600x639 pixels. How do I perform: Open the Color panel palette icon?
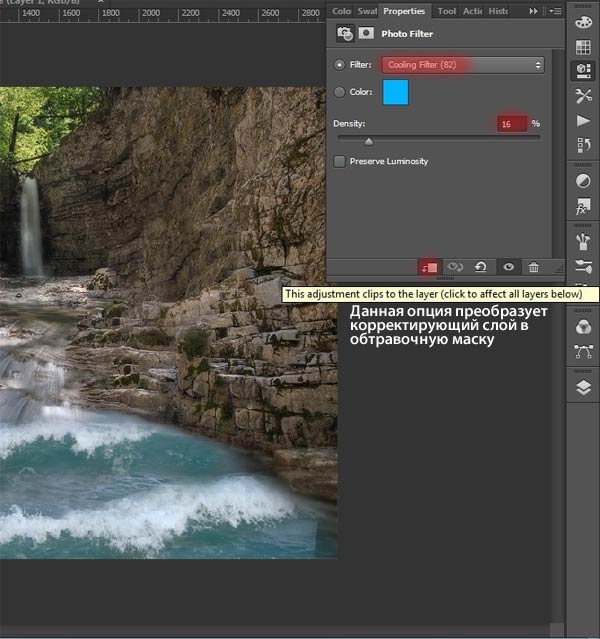(x=583, y=22)
